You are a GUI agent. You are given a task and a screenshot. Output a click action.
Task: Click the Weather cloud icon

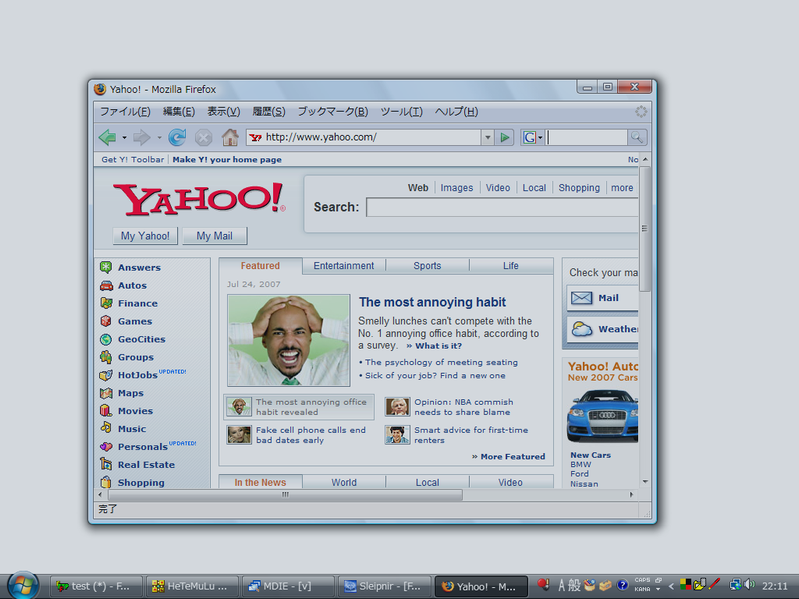point(581,329)
